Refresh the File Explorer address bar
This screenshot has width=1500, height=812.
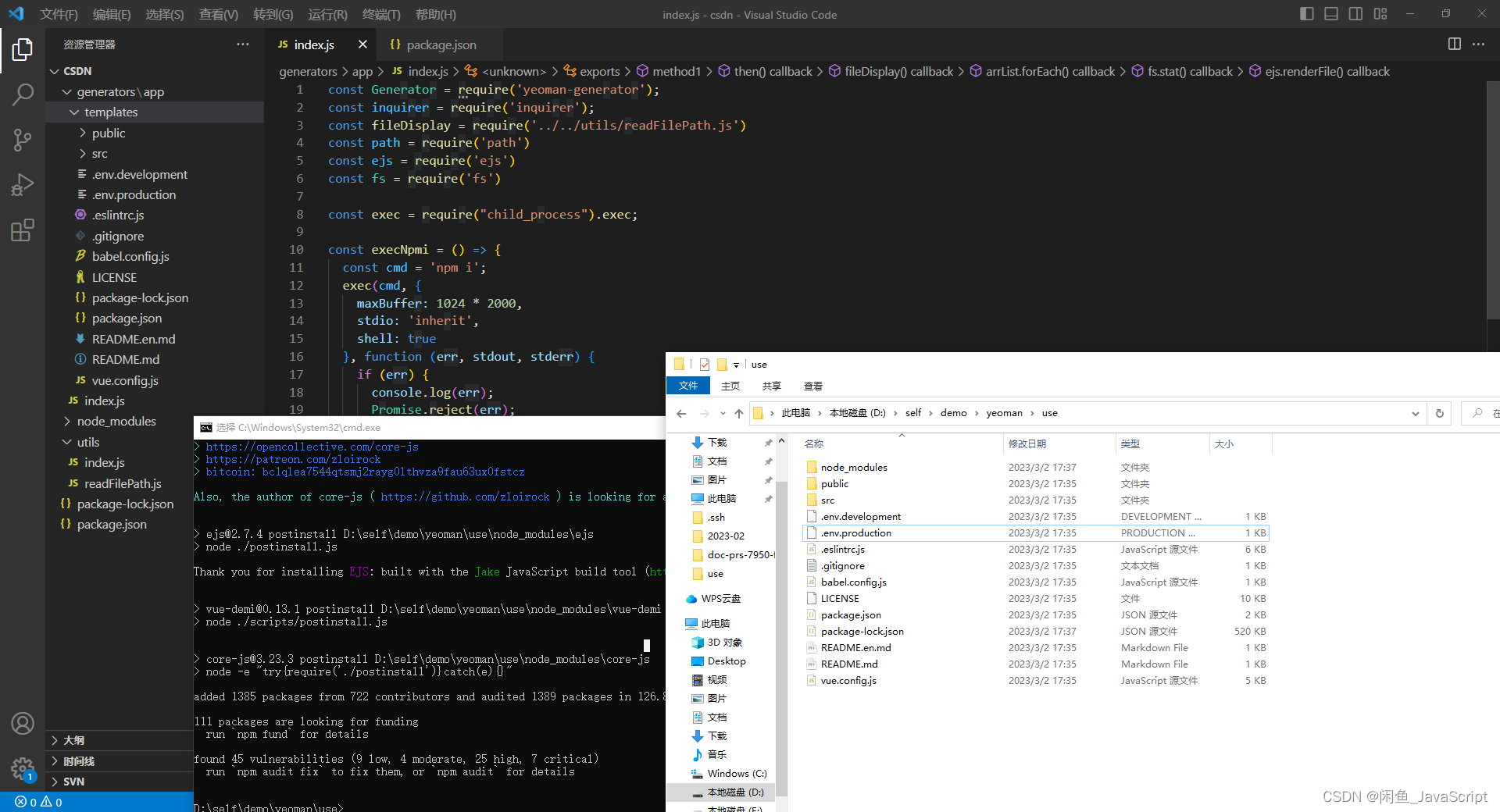[1440, 413]
